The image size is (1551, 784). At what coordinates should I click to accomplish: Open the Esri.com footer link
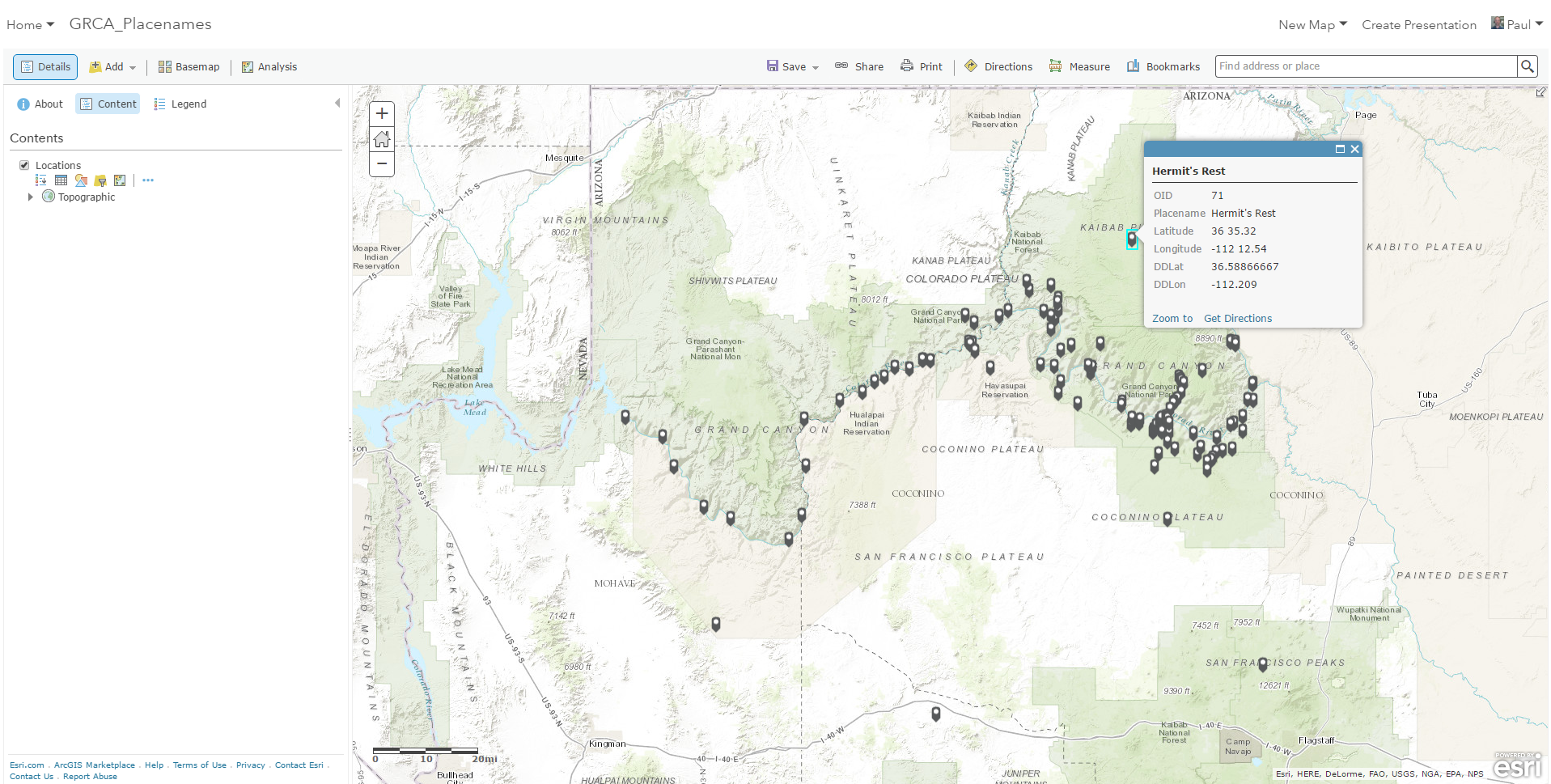coord(27,765)
